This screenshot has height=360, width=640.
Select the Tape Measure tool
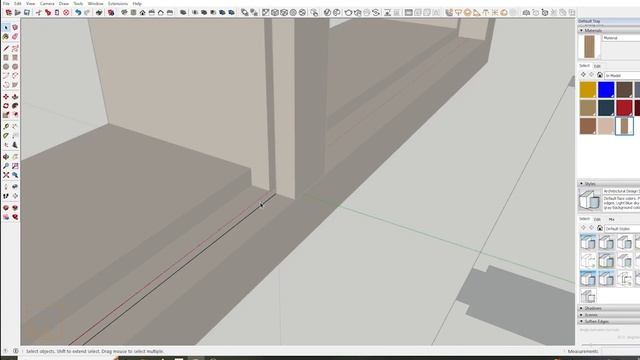(x=6, y=127)
